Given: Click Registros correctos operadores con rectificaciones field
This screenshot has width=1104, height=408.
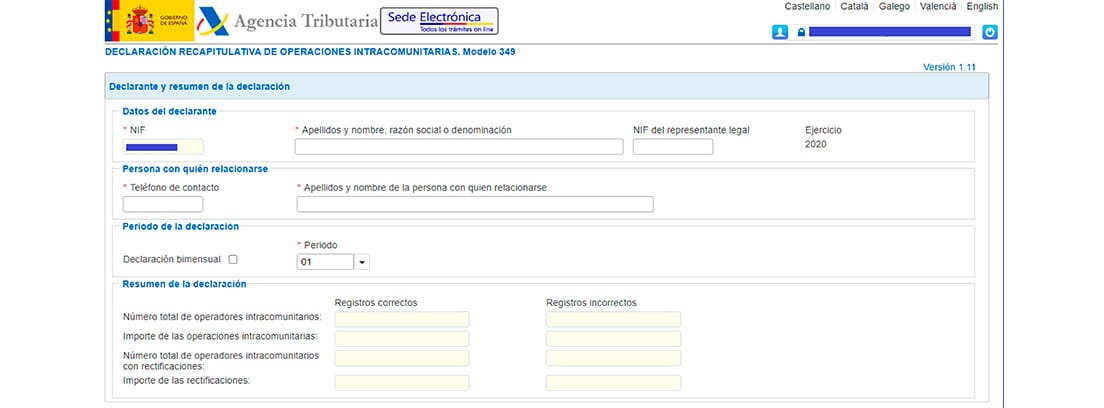Looking at the screenshot, I should tap(402, 358).
